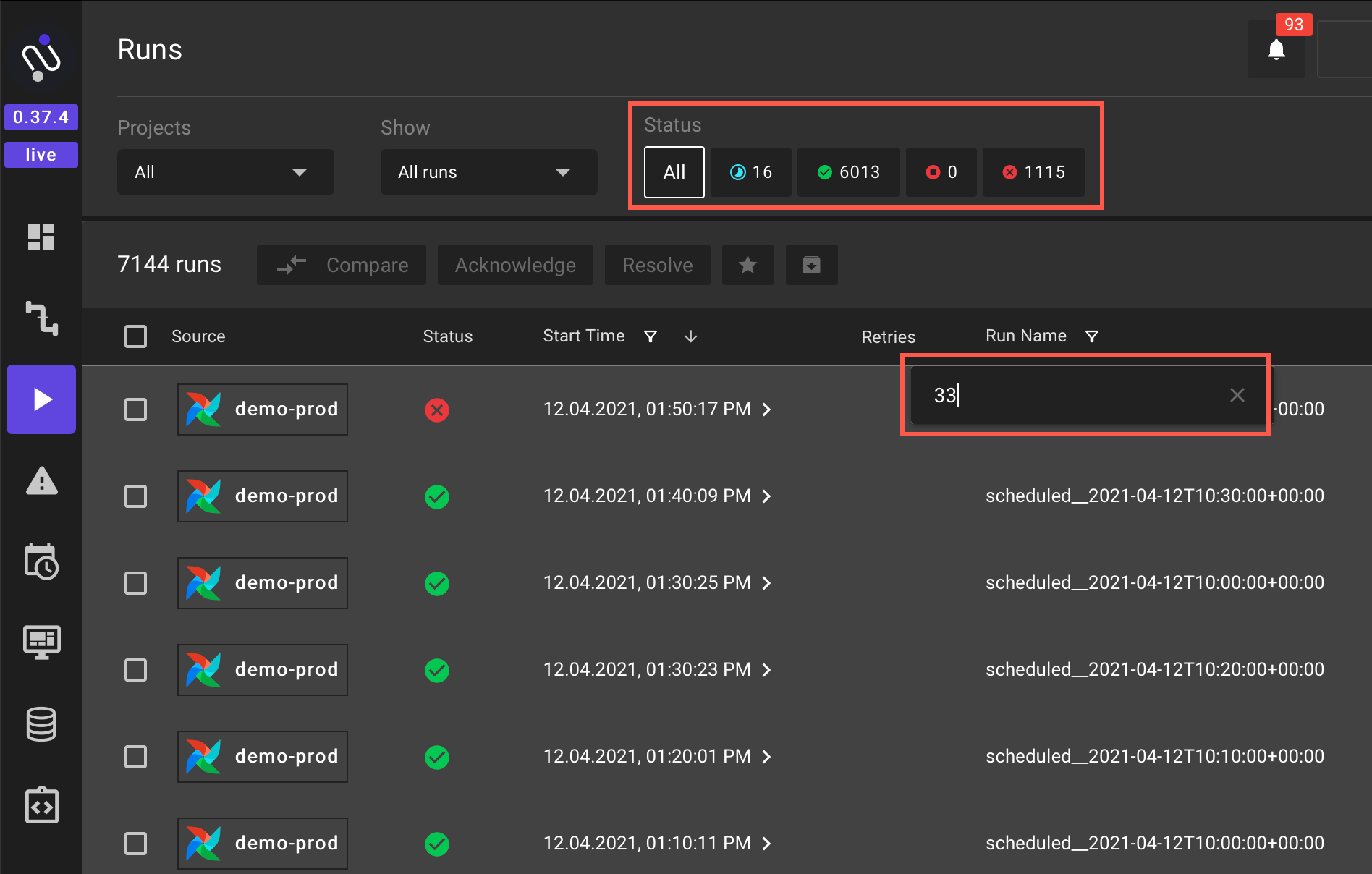Click the Acknowledge button

pyautogui.click(x=515, y=265)
